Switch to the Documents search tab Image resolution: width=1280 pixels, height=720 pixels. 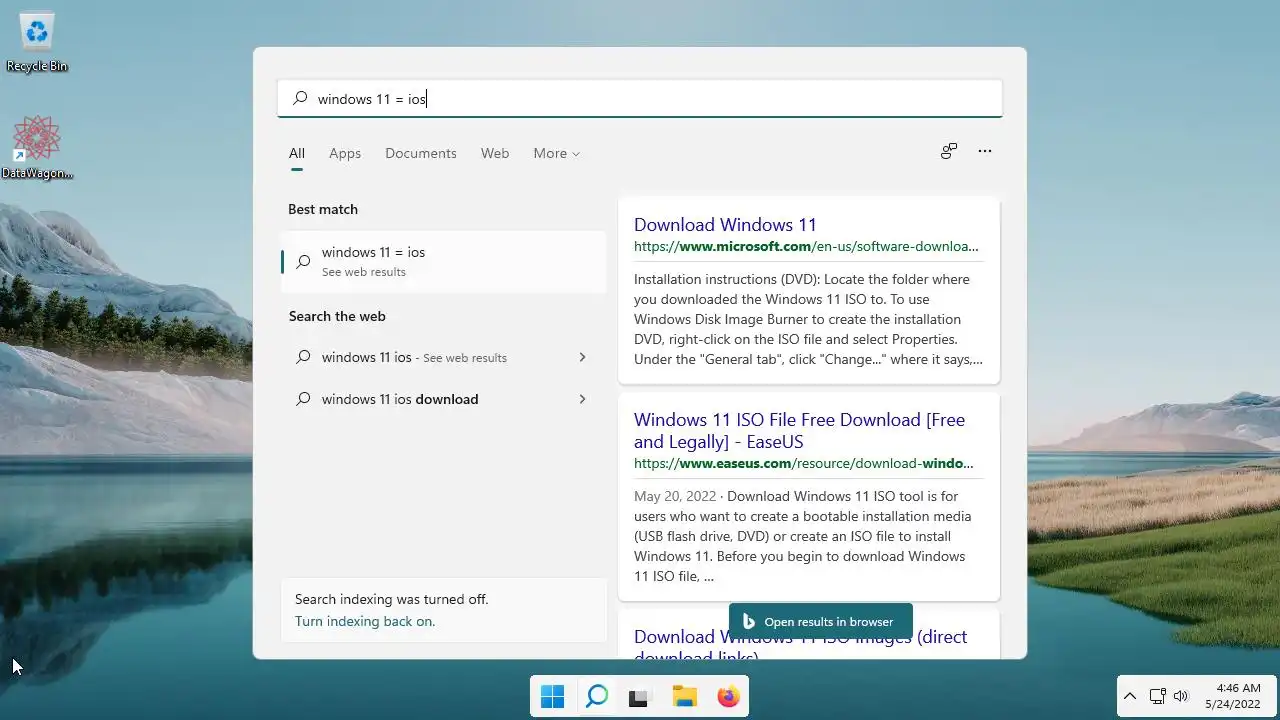(x=421, y=153)
